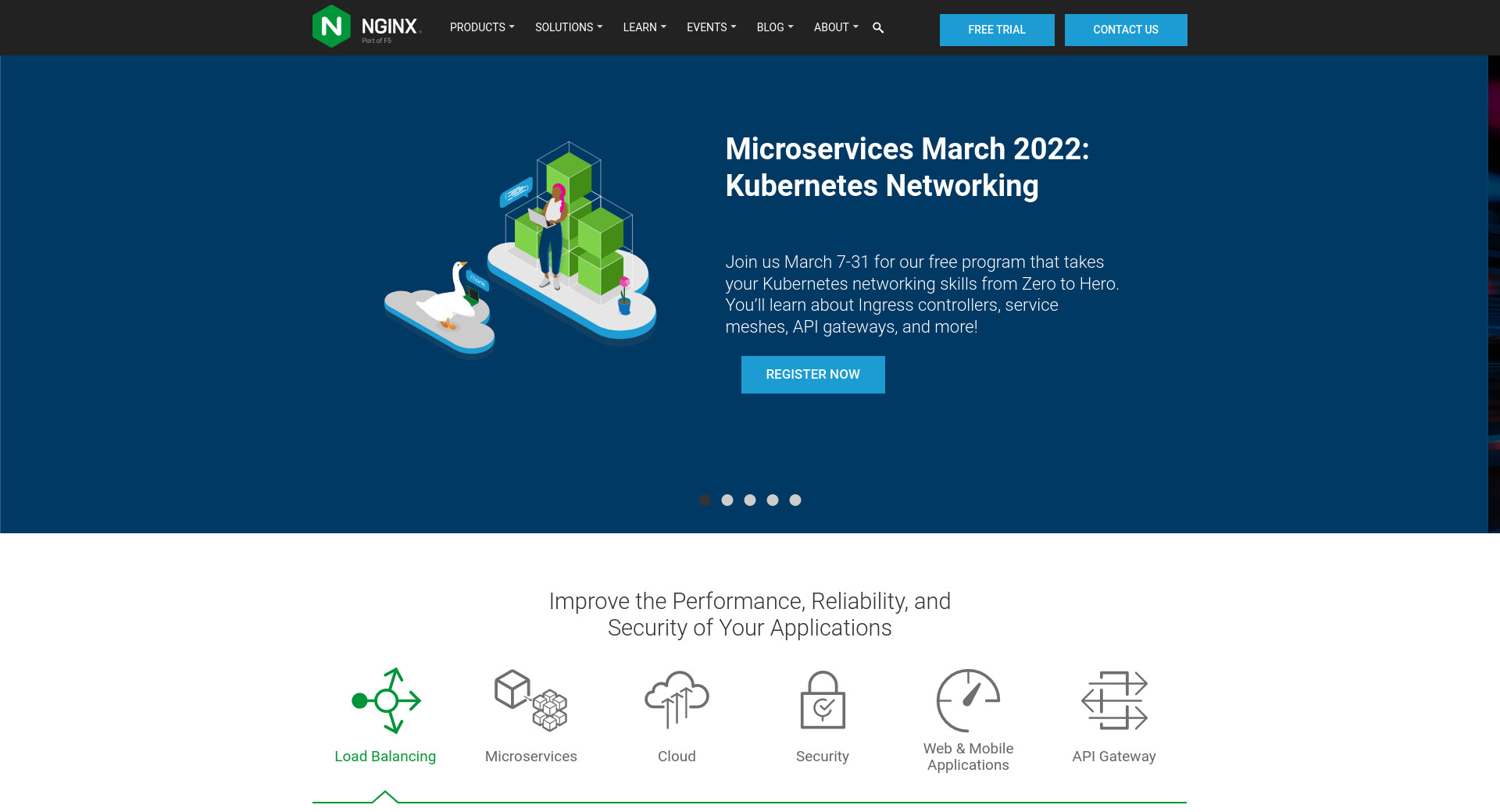Click the NGINX logo in header

(366, 27)
